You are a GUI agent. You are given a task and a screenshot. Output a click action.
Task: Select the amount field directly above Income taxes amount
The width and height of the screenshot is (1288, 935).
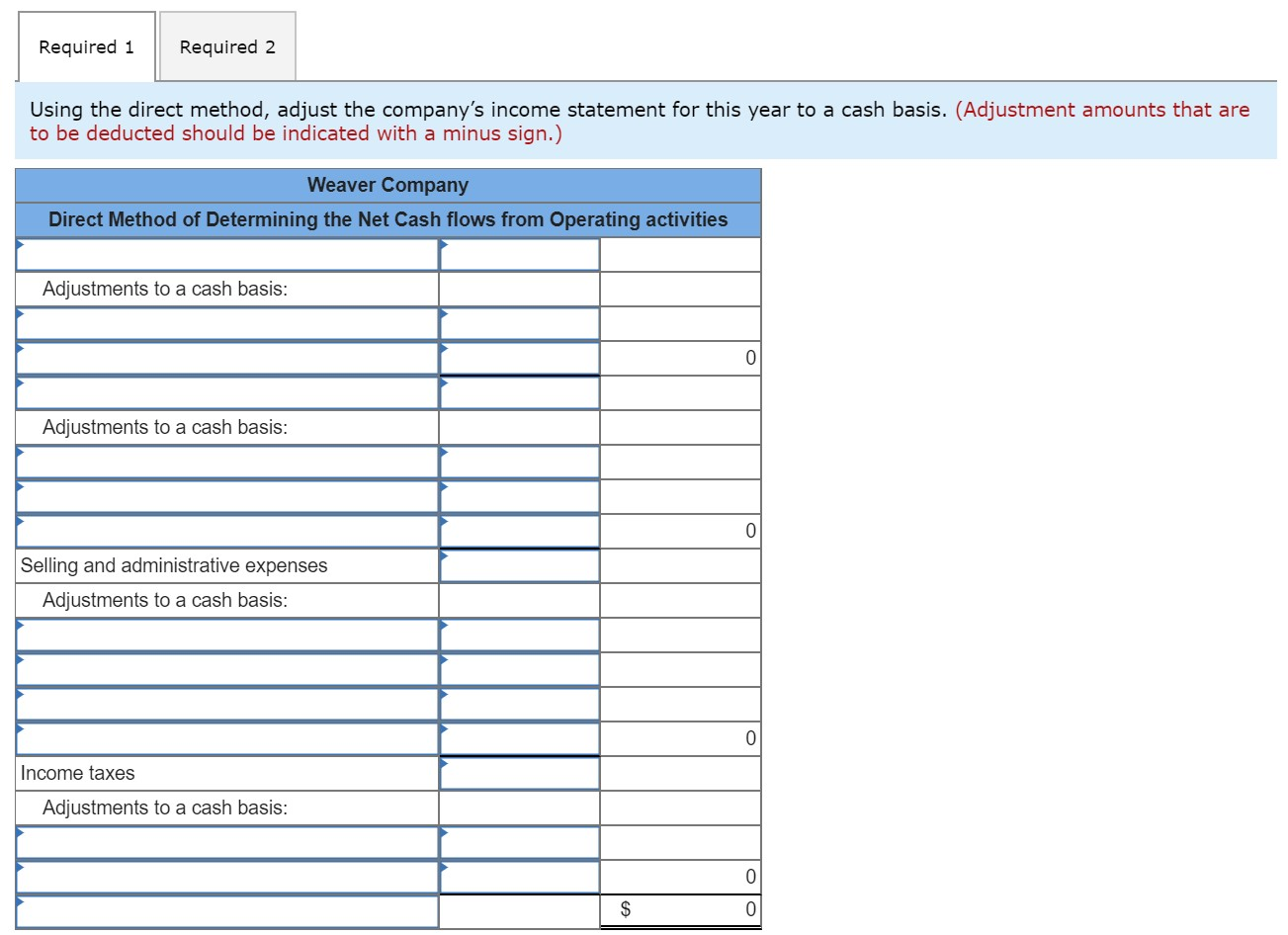pos(520,739)
